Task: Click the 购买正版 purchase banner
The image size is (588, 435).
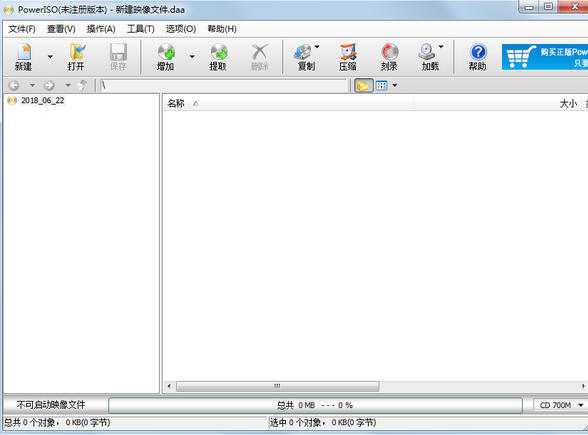Action: point(545,57)
